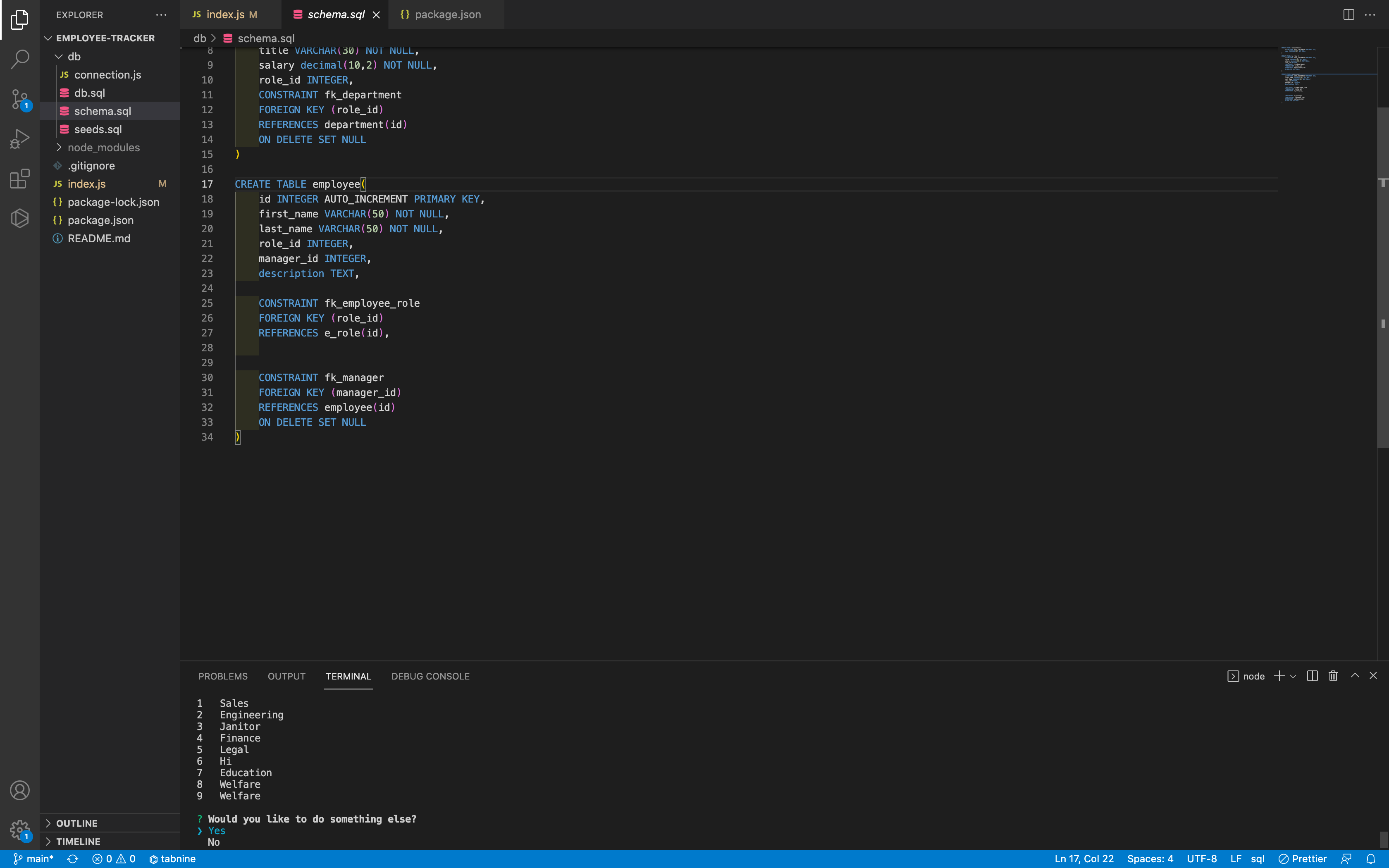Open the Extensions view

point(19,179)
